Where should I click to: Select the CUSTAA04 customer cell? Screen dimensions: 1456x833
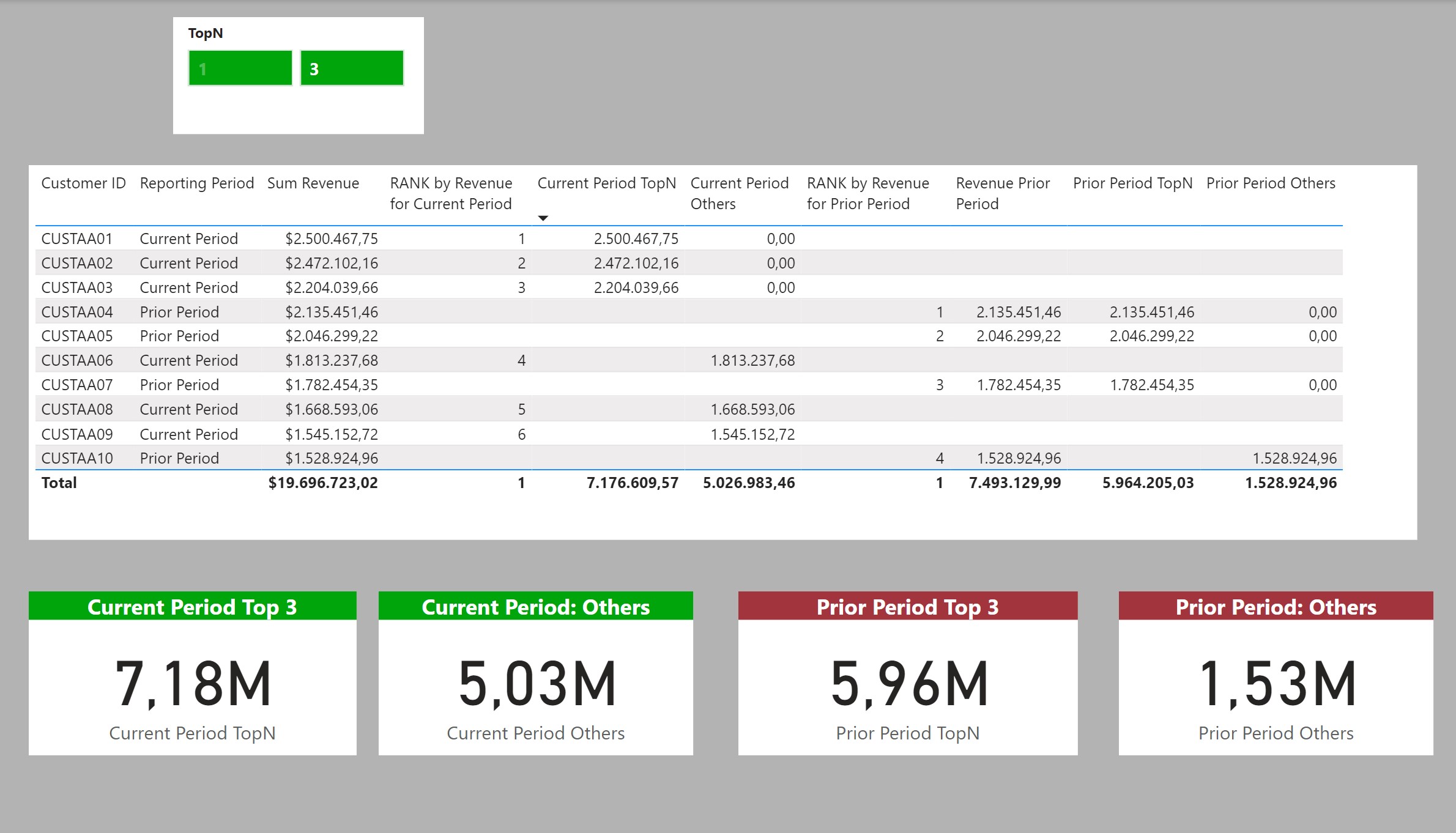[77, 312]
